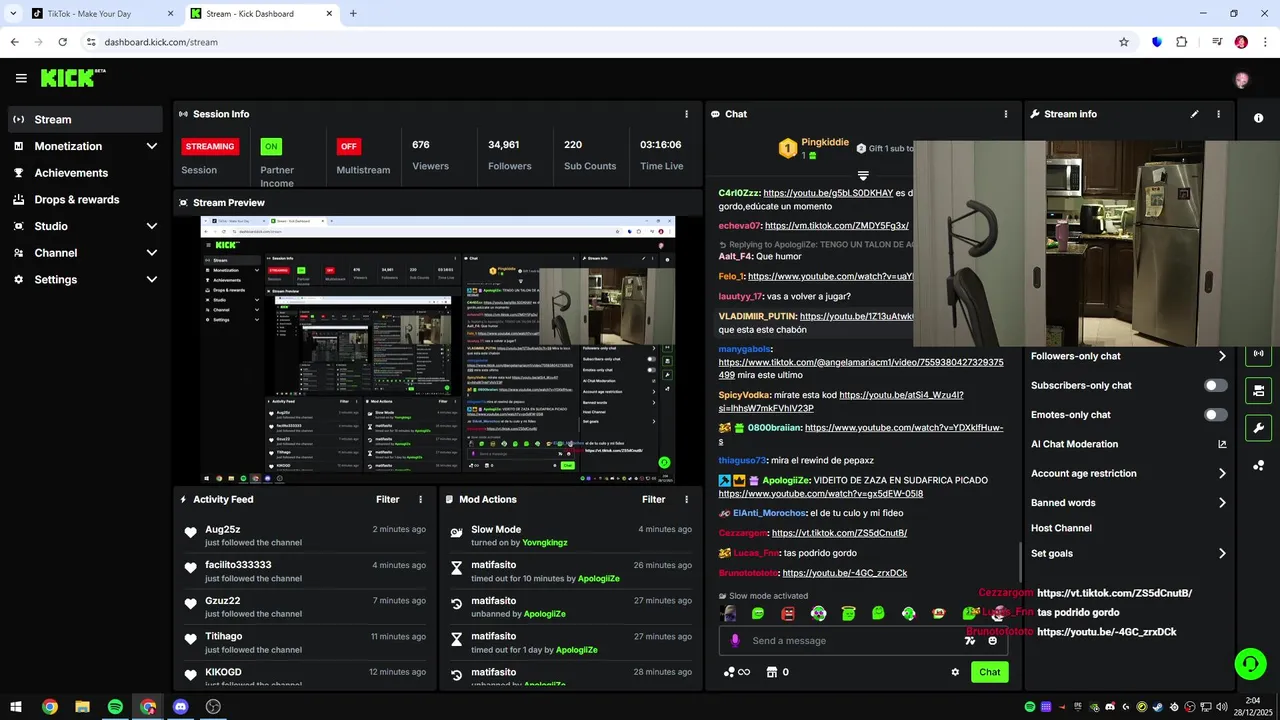Open File Explorer from taskbar
The image size is (1280, 720).
tap(82, 707)
